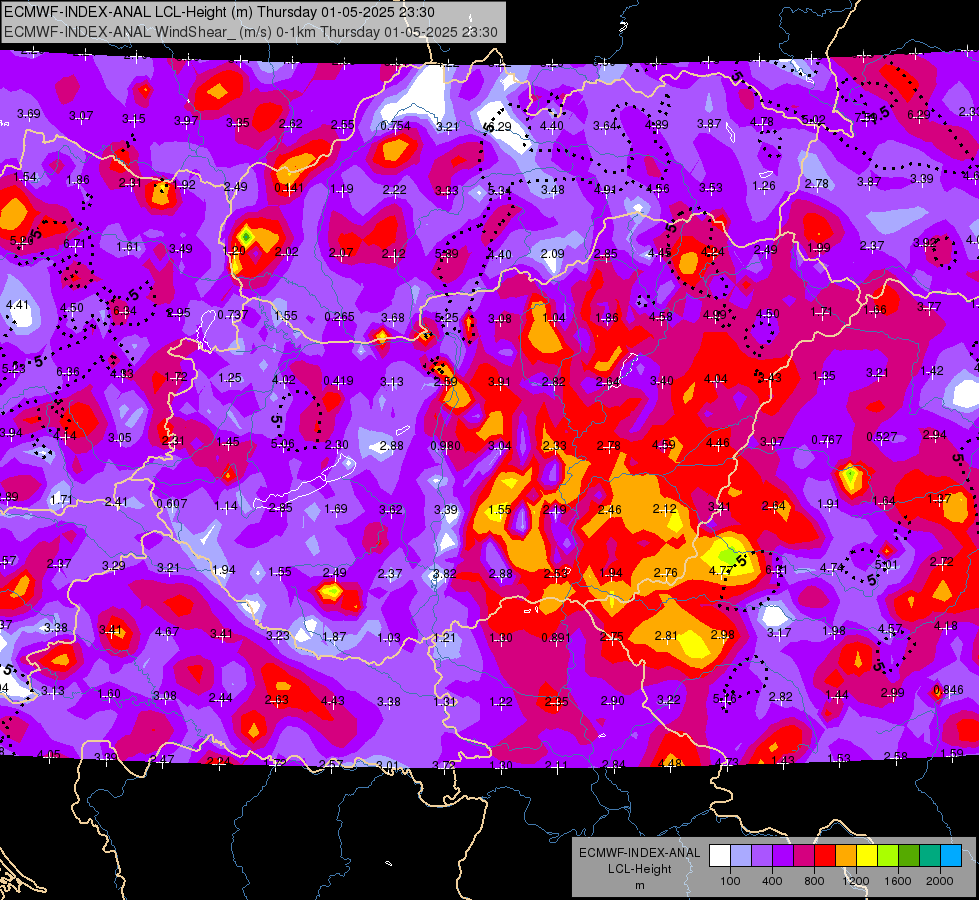Click wind shear value 5.01
Image resolution: width=979 pixels, height=900 pixels.
pyautogui.click(x=886, y=565)
